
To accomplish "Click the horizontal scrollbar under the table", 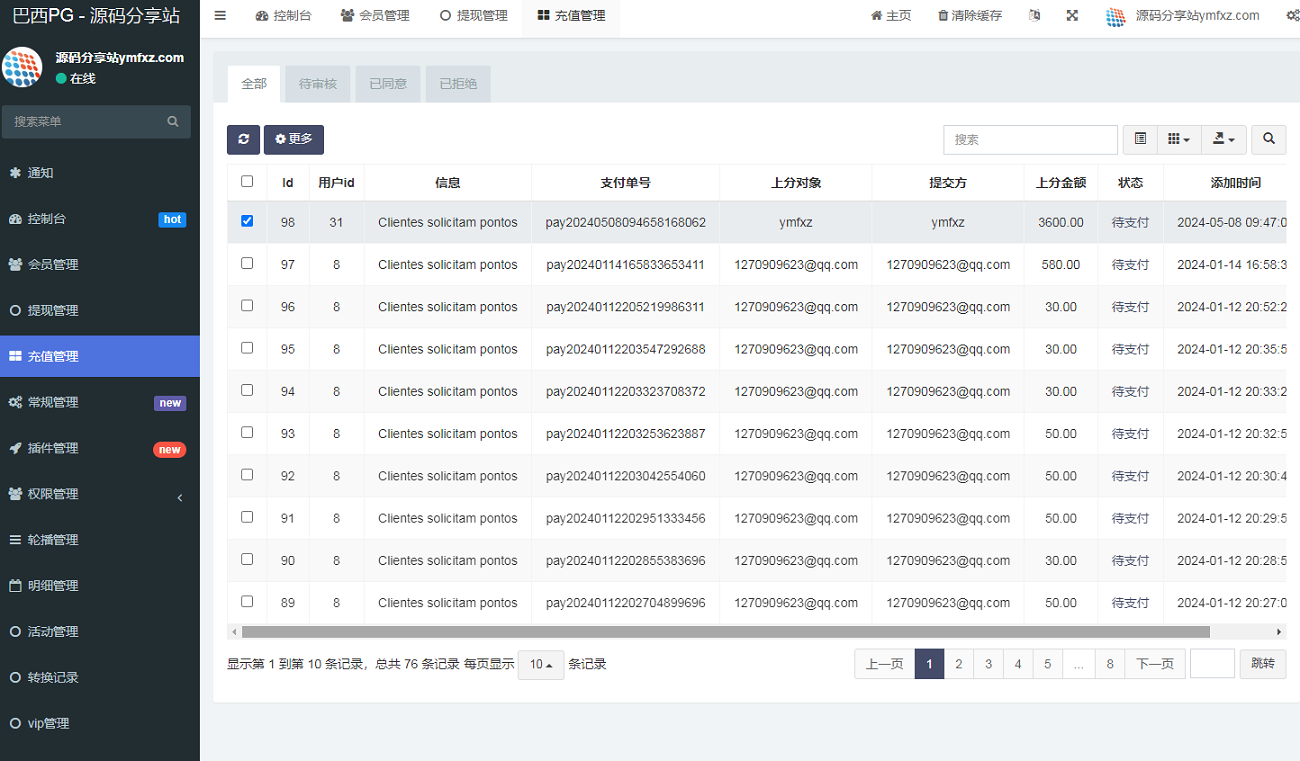I will click(x=725, y=632).
